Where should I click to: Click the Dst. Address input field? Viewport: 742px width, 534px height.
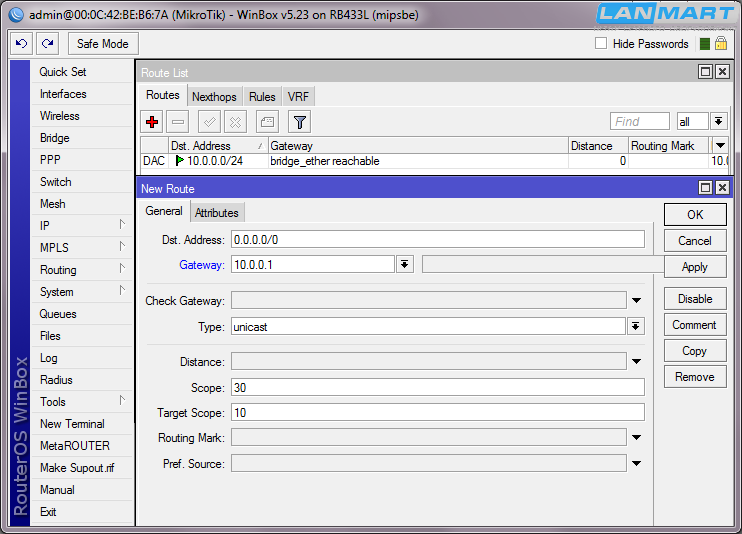(438, 240)
